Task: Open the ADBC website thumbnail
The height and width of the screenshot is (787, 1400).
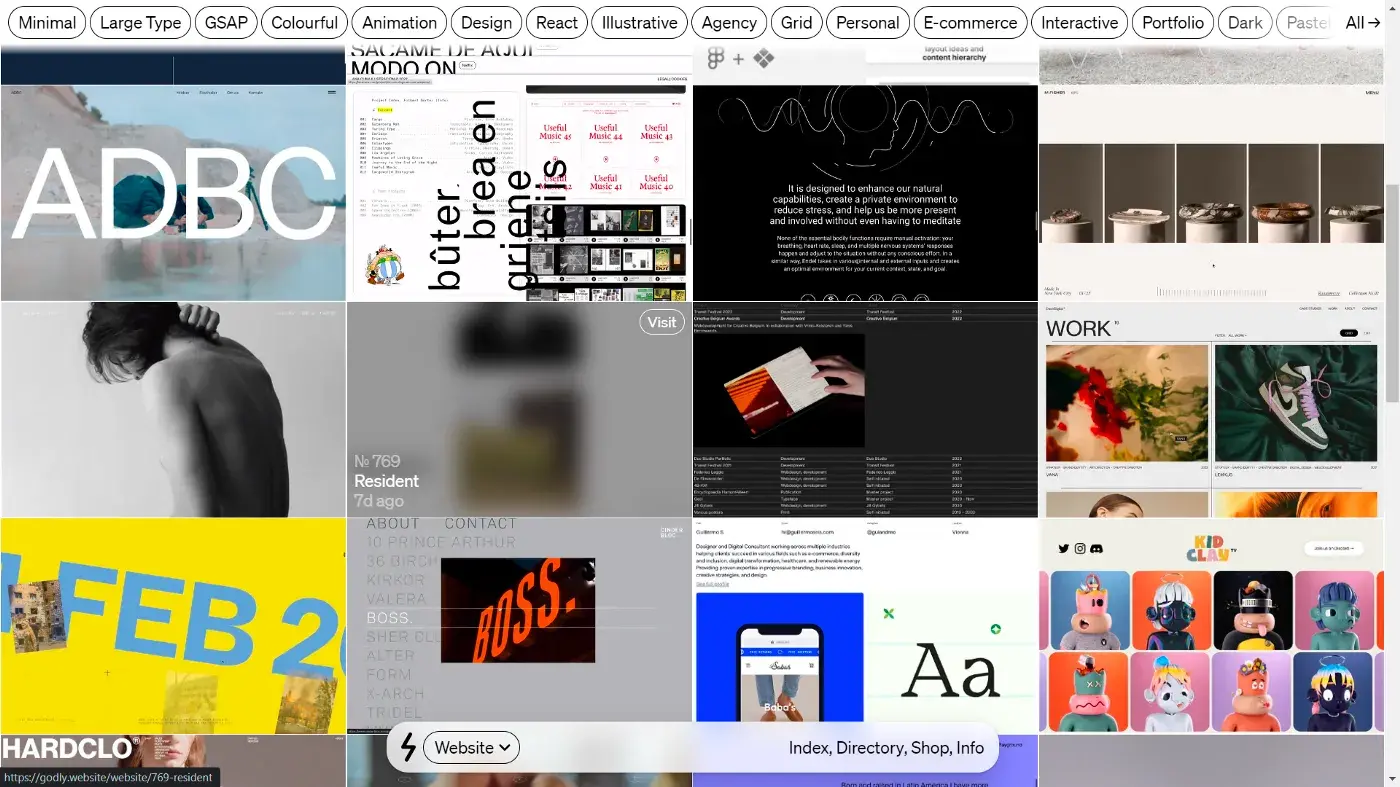Action: (173, 193)
